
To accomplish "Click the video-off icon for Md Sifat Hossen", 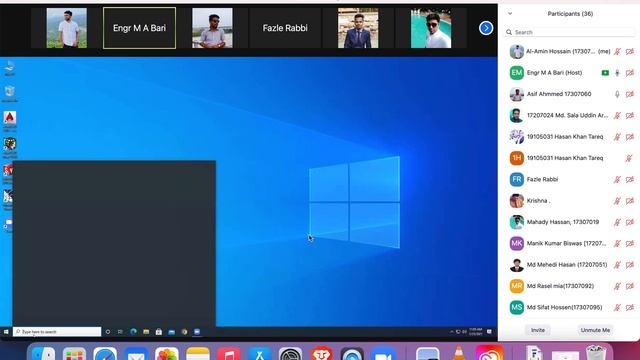I will click(x=630, y=307).
